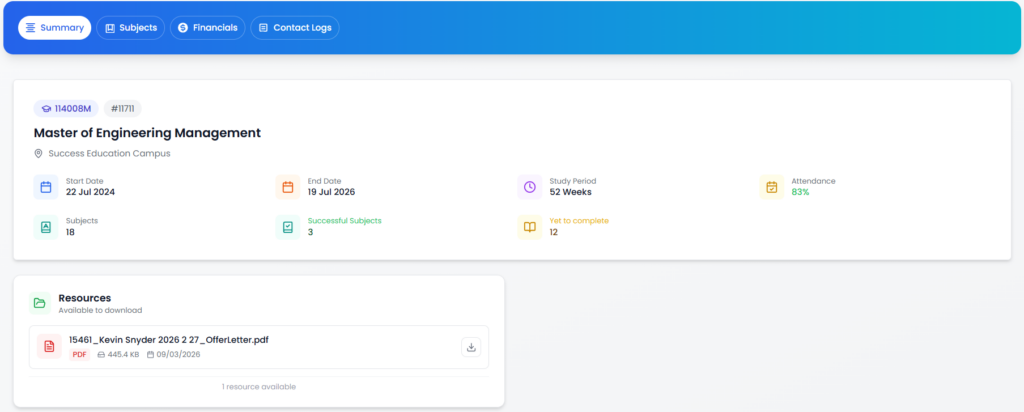Click the red PDF file icon
The image size is (1024, 412).
[48, 347]
